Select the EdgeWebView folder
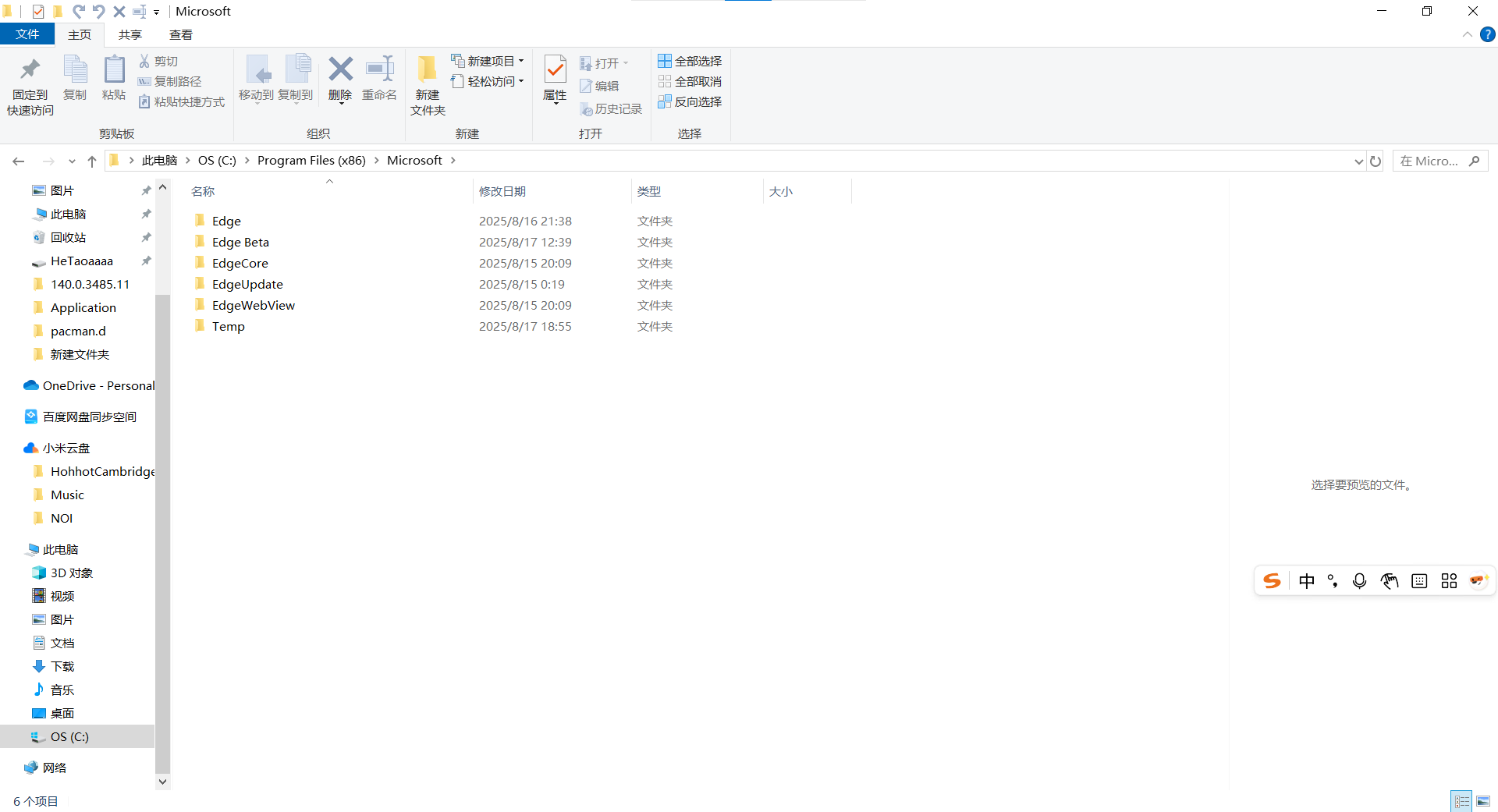This screenshot has height=812, width=1498. point(254,306)
